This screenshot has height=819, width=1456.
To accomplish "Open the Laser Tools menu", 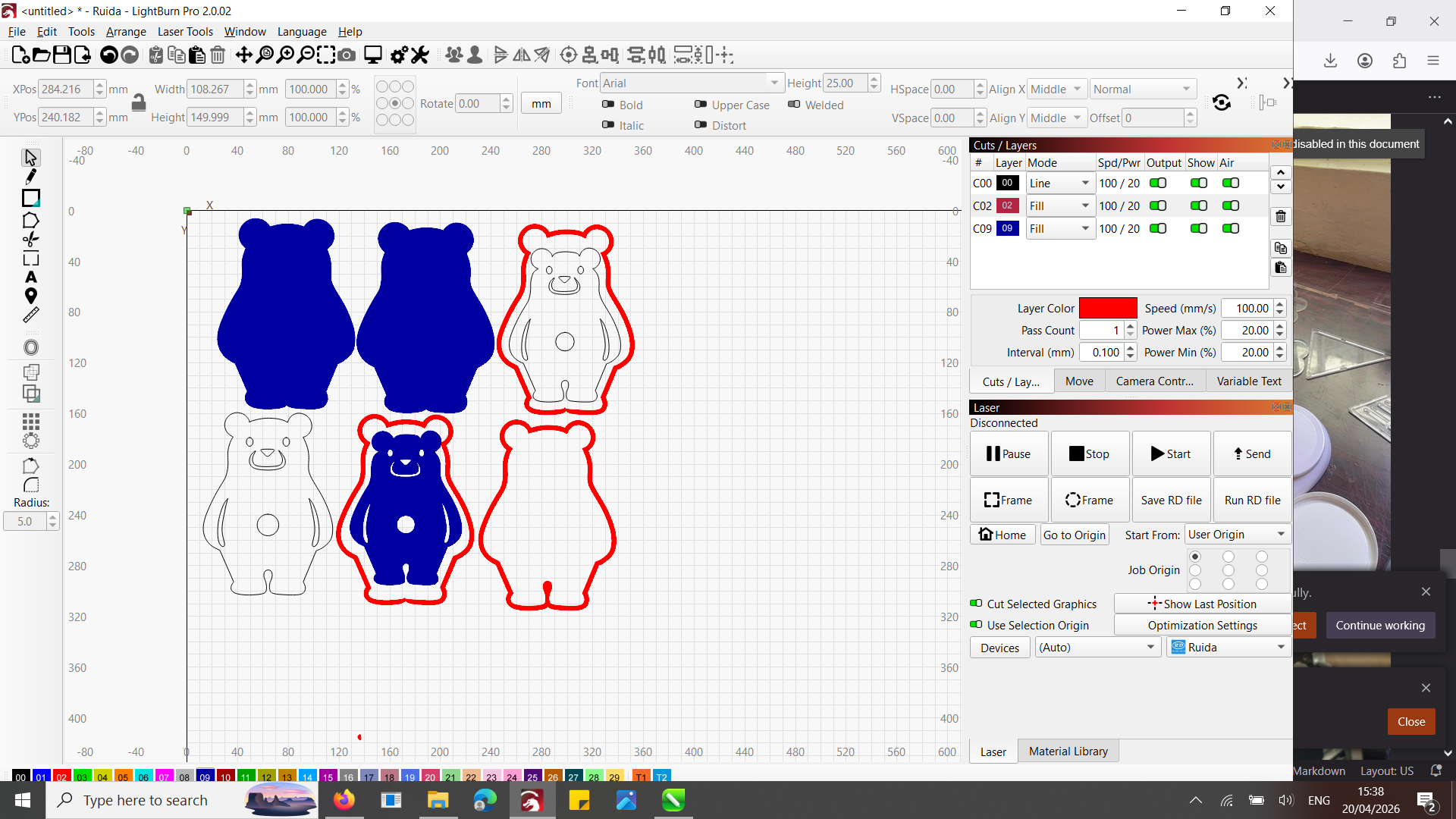I will (185, 31).
